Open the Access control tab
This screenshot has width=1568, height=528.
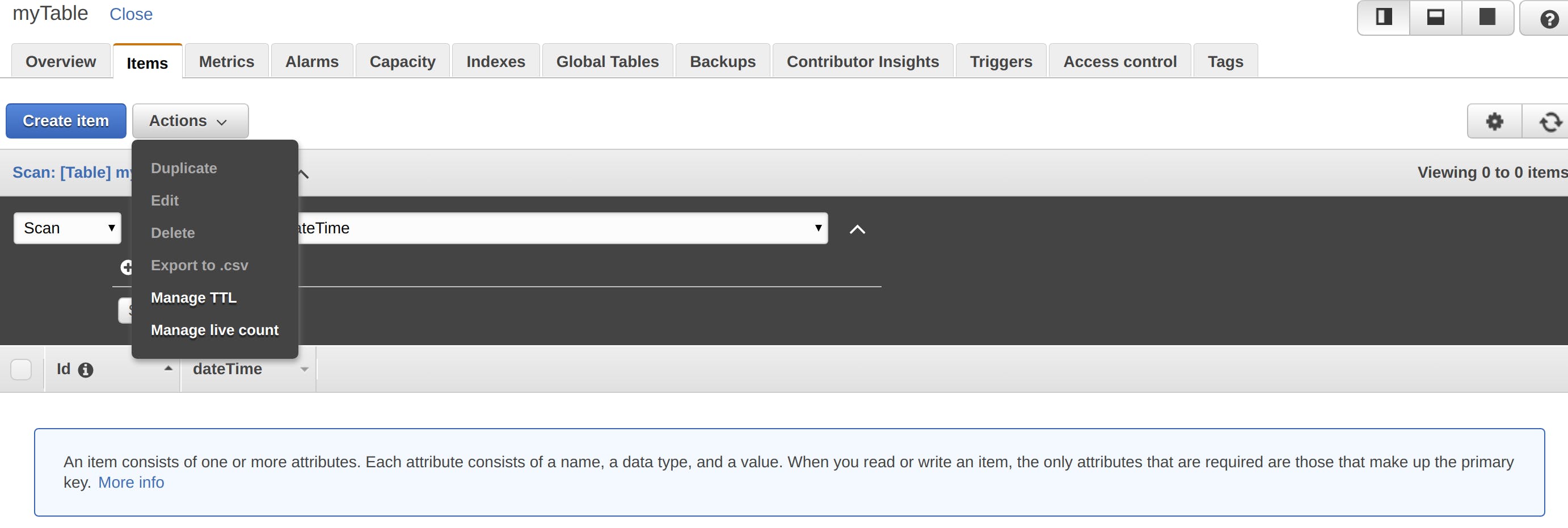(x=1119, y=61)
